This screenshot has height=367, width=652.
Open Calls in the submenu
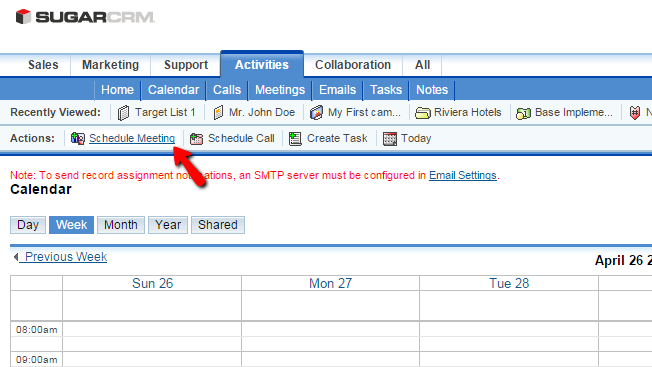click(227, 90)
